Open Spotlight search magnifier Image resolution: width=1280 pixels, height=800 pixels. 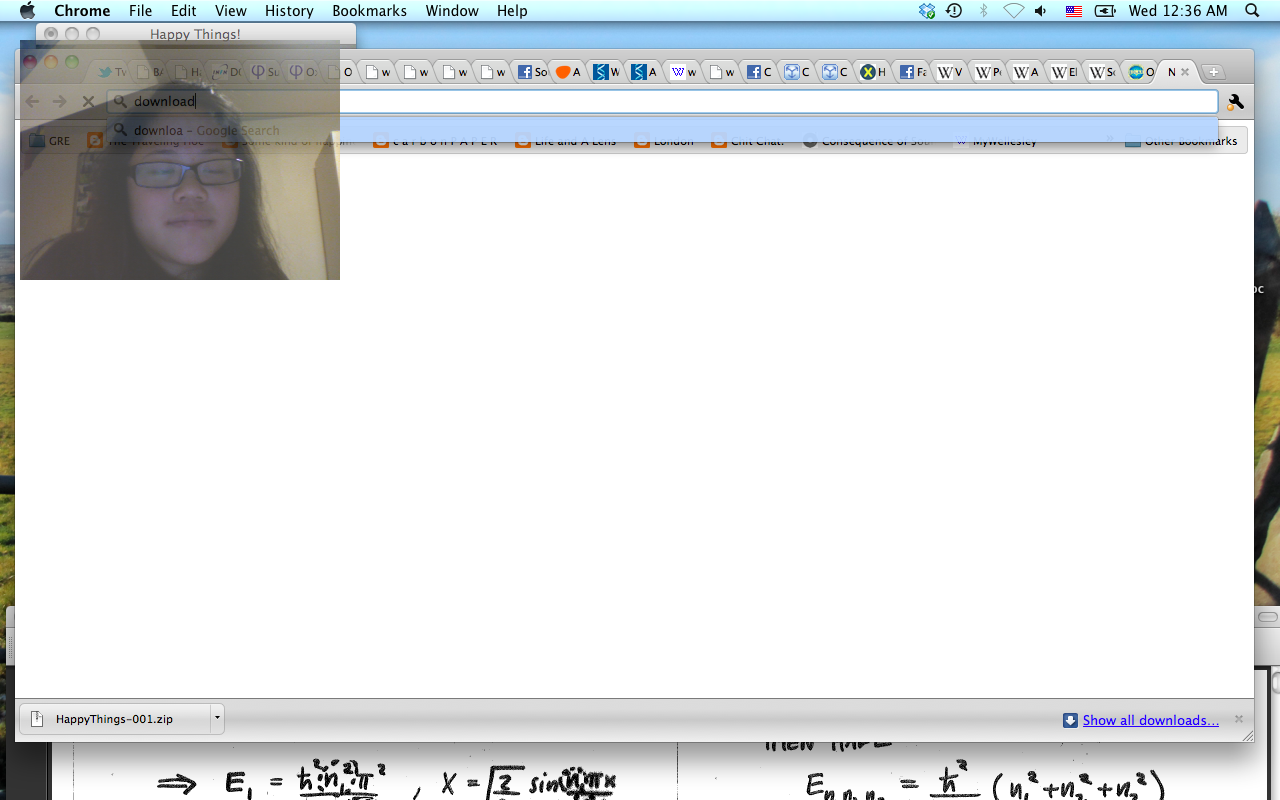pos(1252,11)
